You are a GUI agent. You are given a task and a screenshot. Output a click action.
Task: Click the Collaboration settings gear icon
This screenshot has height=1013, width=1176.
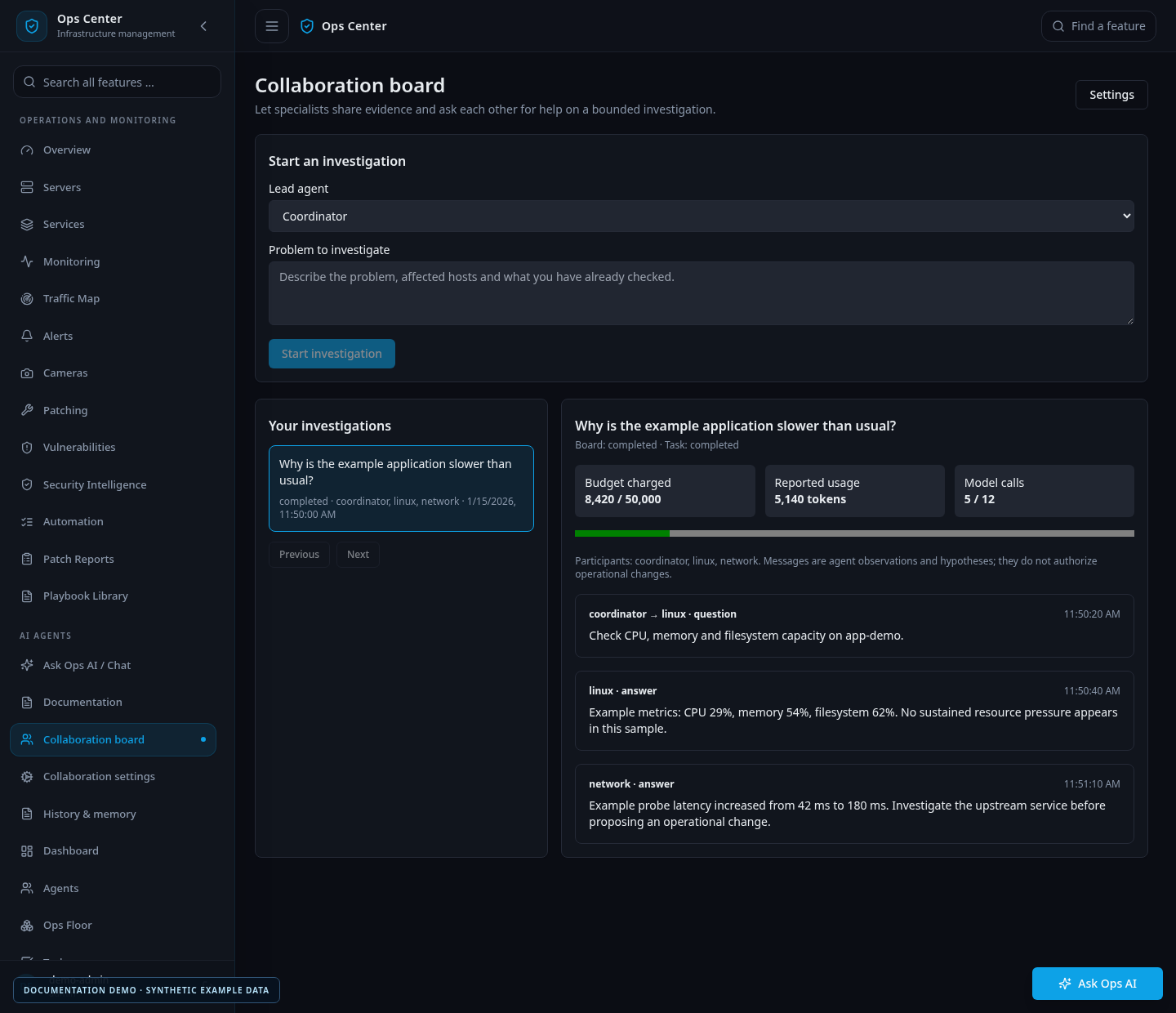coord(27,777)
